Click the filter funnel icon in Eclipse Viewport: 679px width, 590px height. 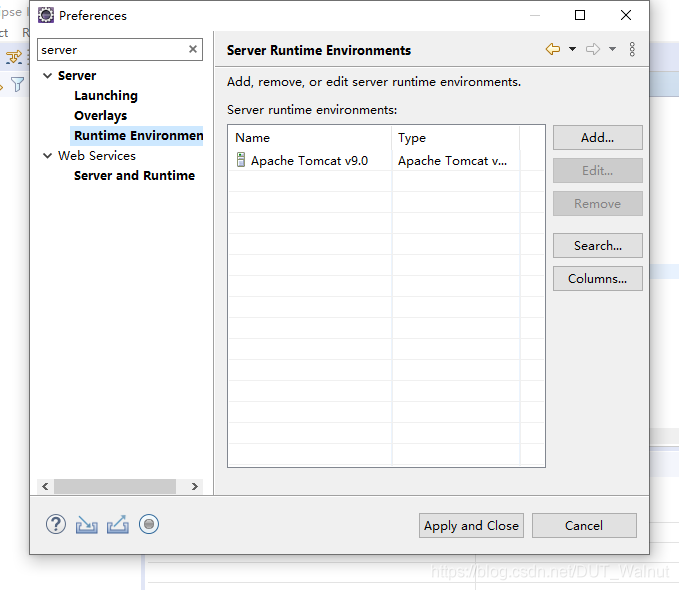click(17, 84)
